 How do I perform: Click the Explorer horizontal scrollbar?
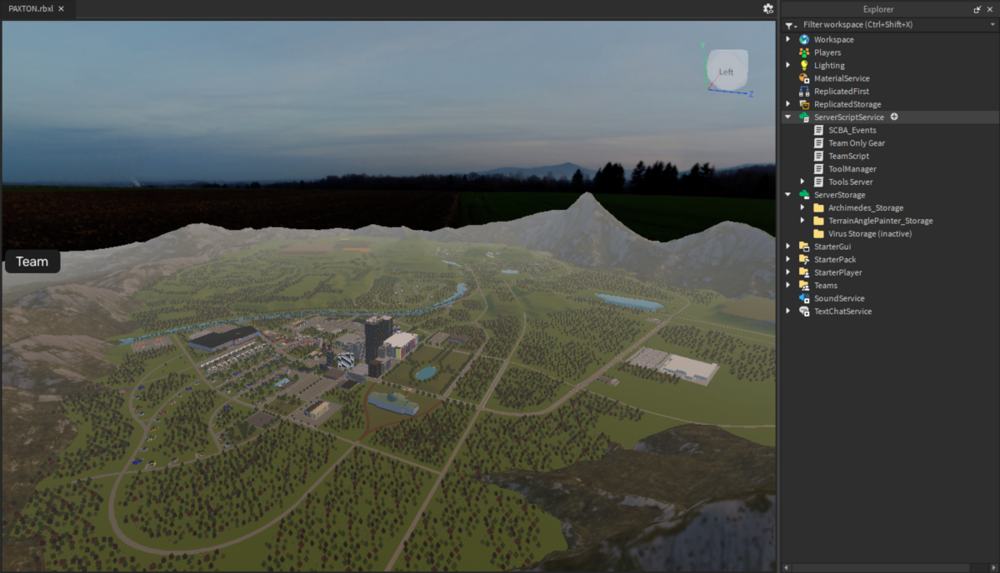(x=879, y=567)
